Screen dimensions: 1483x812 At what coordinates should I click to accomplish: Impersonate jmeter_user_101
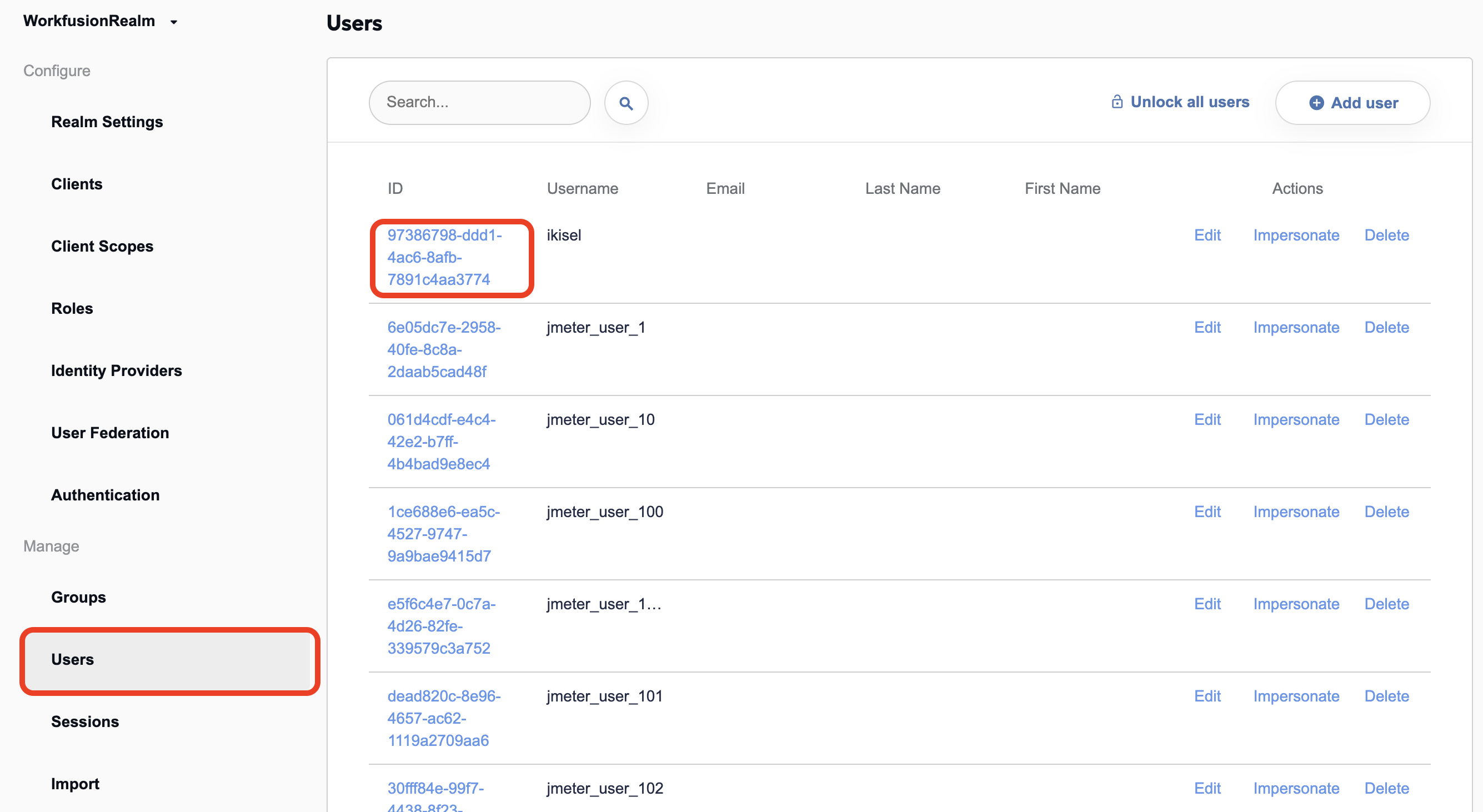(x=1296, y=696)
